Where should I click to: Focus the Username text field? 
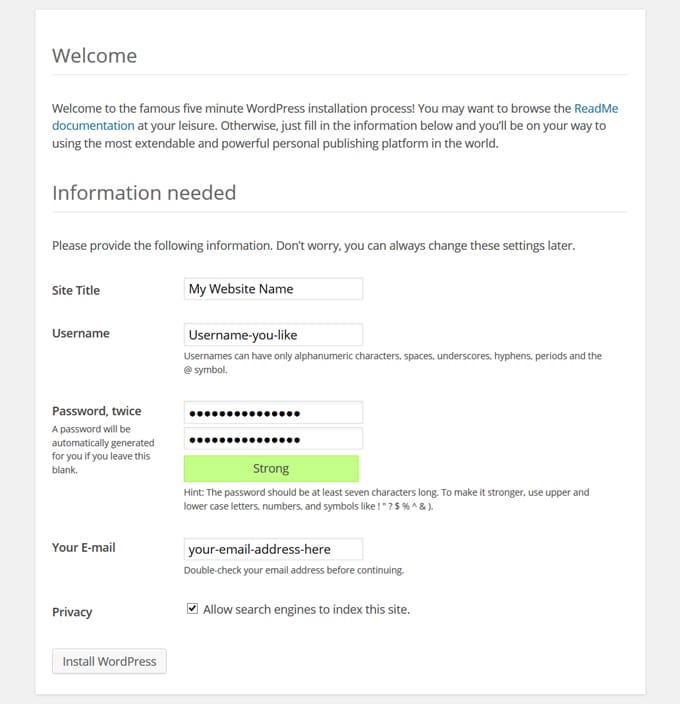tap(273, 335)
